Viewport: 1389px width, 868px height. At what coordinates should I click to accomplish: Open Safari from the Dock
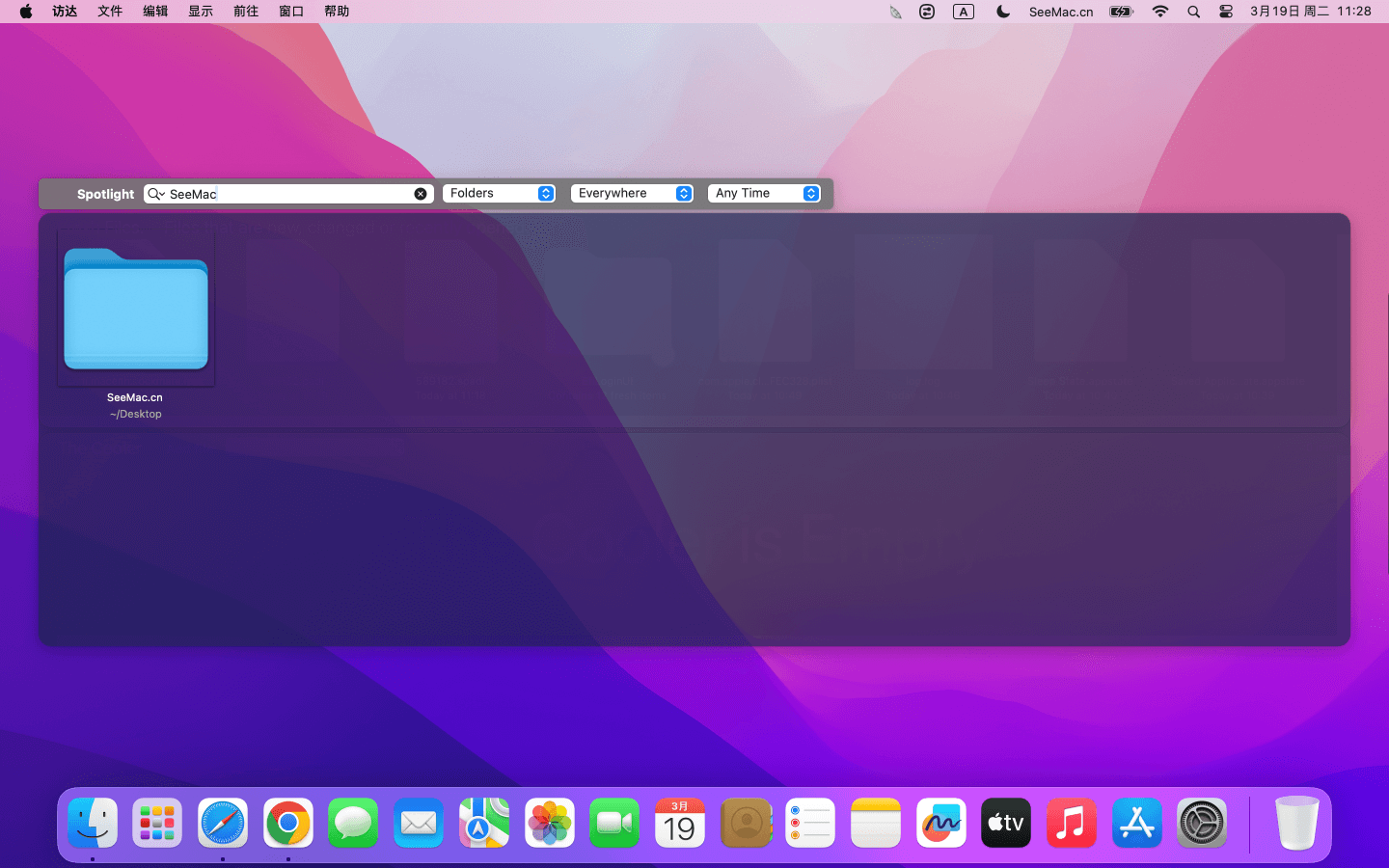[x=223, y=824]
